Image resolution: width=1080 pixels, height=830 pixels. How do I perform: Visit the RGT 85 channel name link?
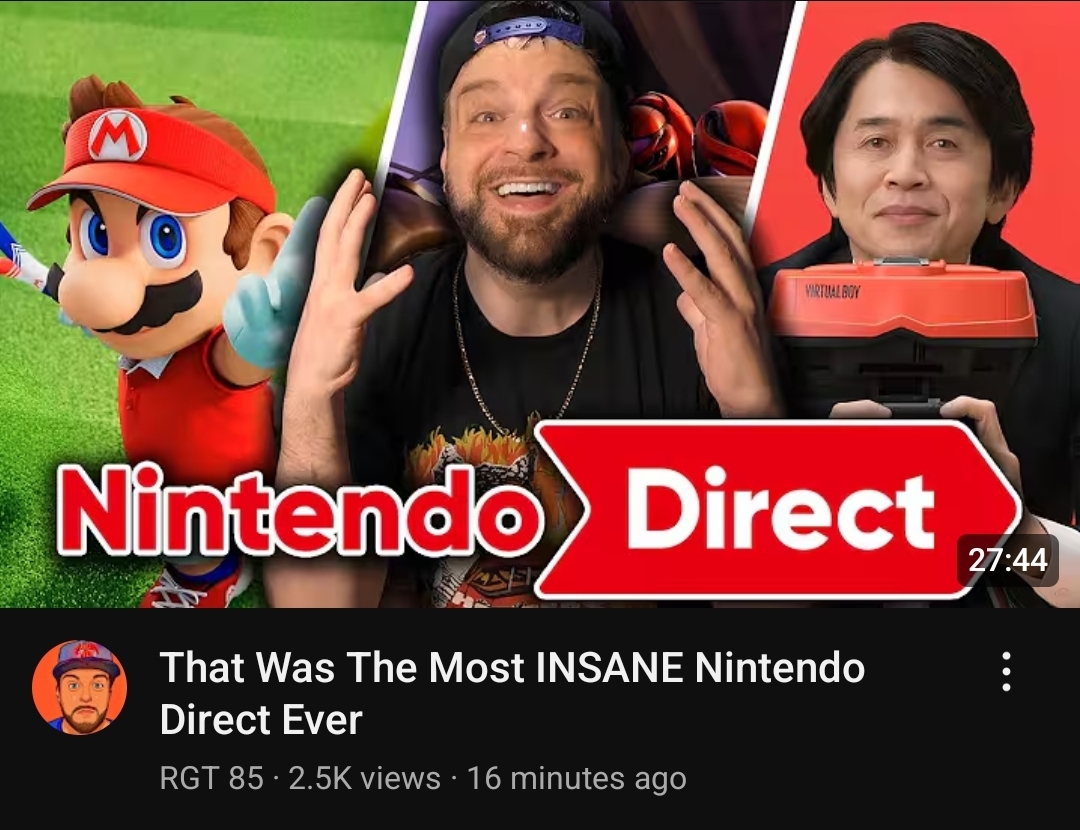point(211,778)
